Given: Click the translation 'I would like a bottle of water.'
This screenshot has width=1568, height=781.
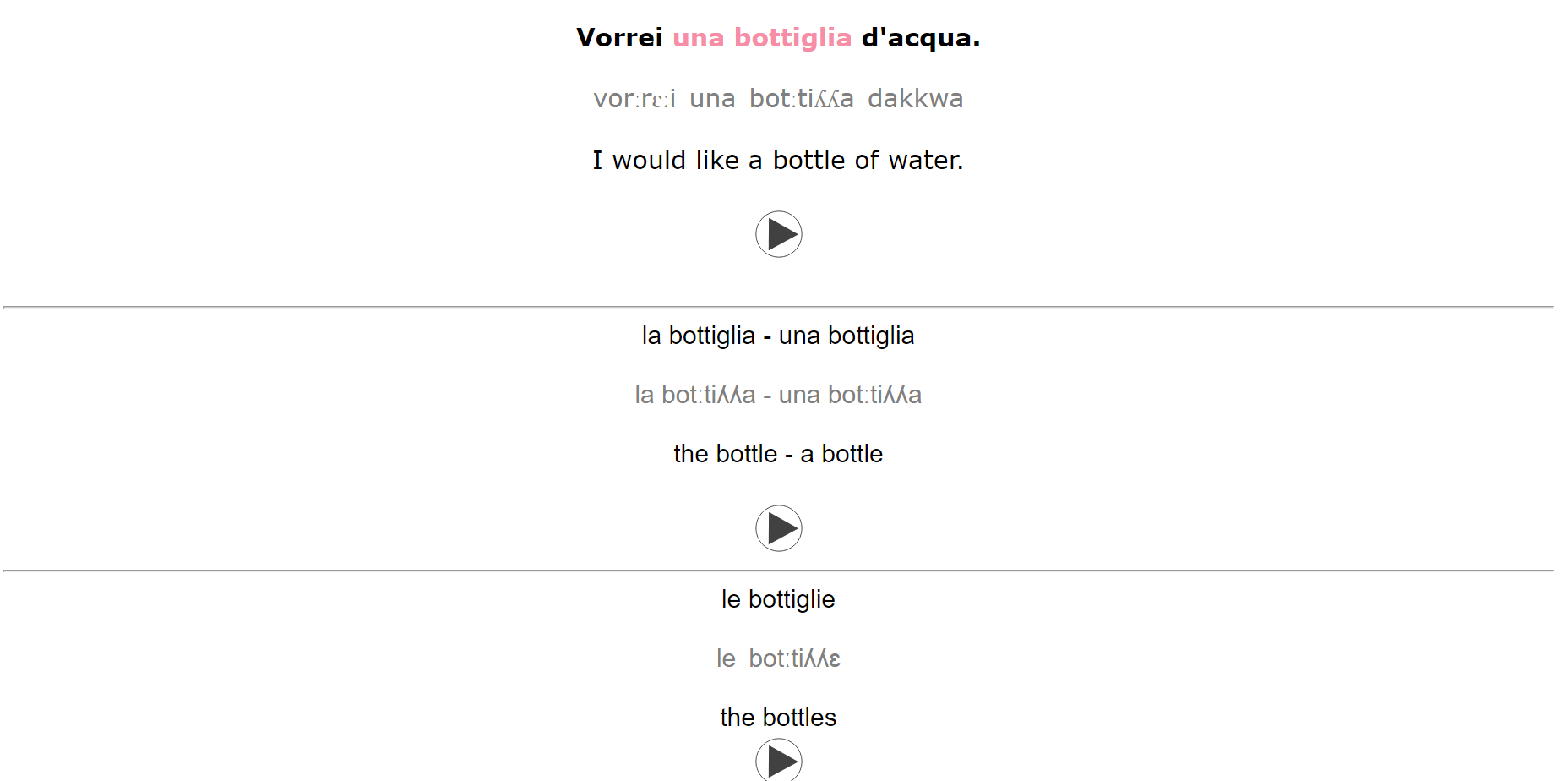Looking at the screenshot, I should (778, 160).
